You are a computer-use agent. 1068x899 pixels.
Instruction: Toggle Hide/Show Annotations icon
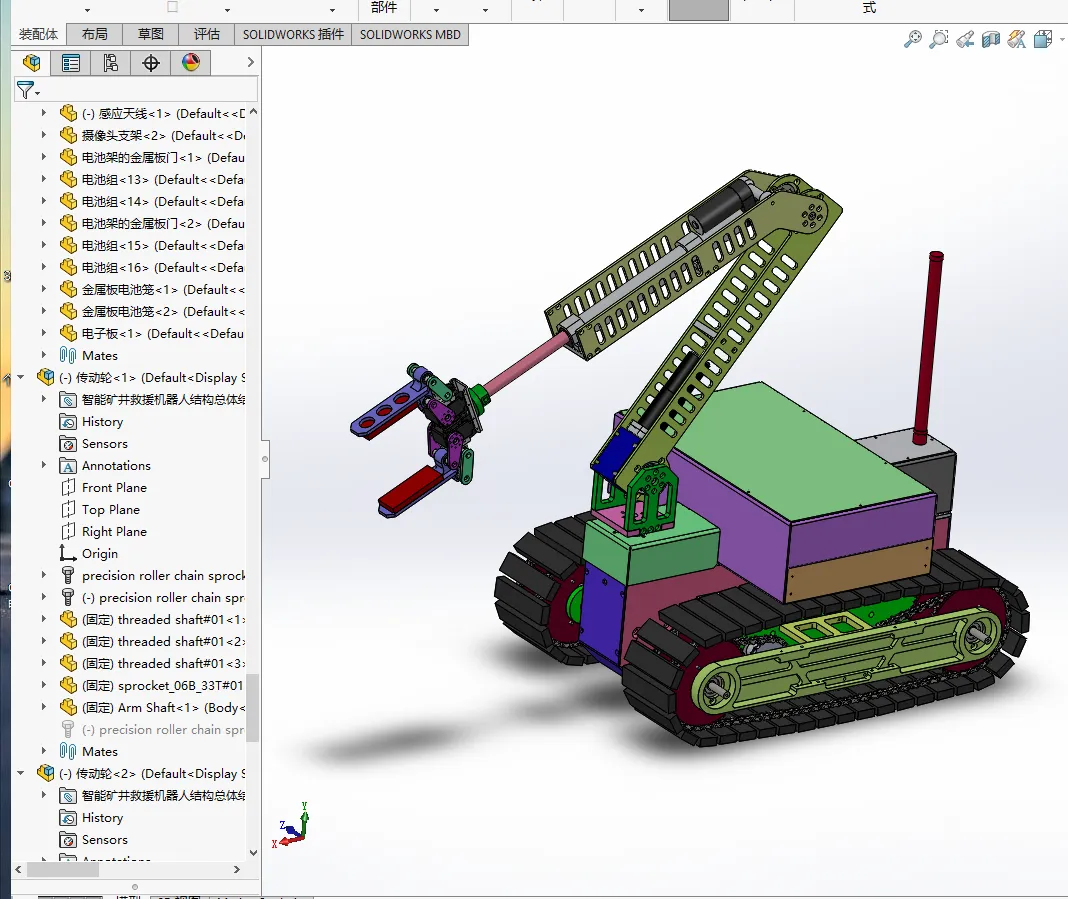point(1016,39)
